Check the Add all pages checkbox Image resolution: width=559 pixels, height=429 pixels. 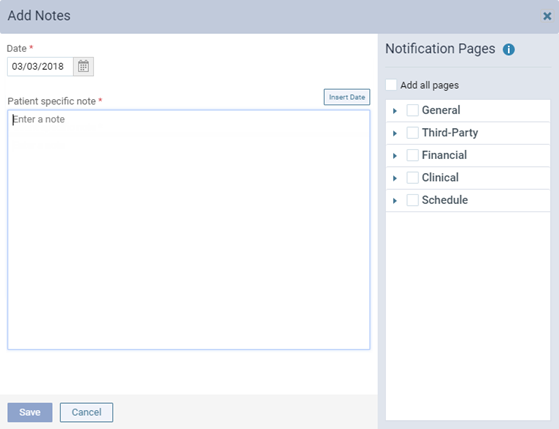point(391,85)
